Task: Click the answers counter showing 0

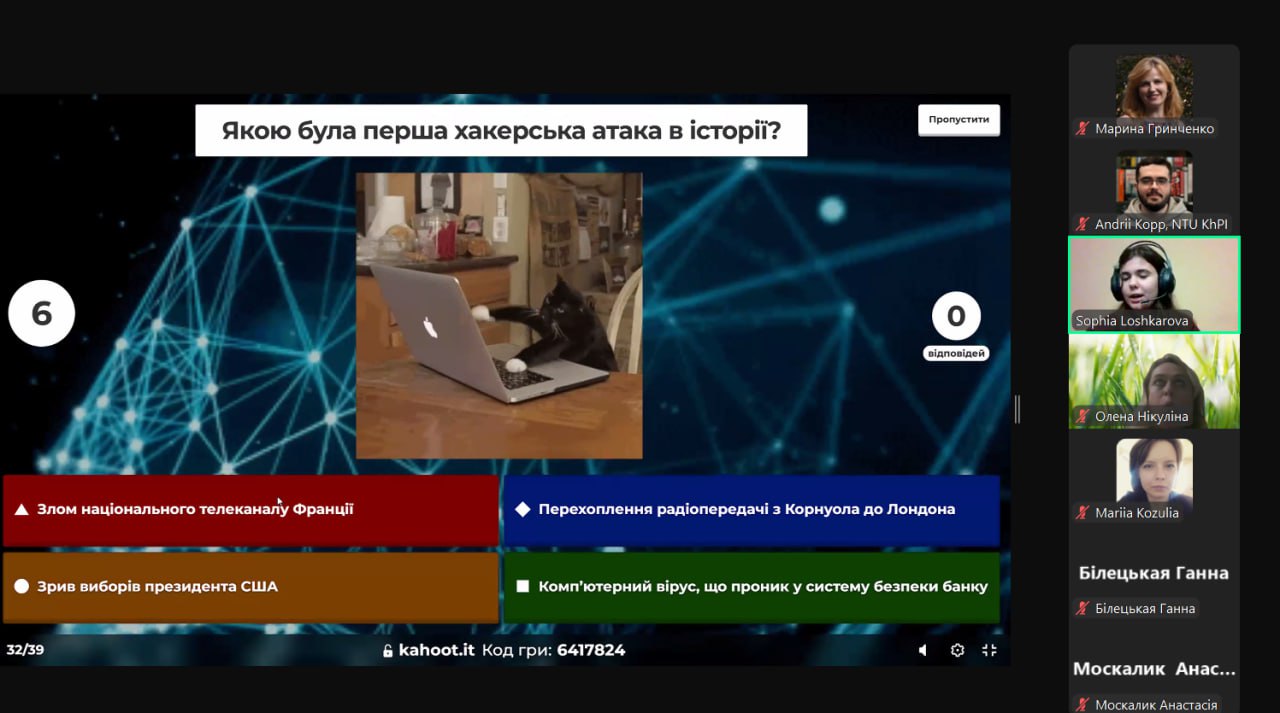Action: pos(956,317)
